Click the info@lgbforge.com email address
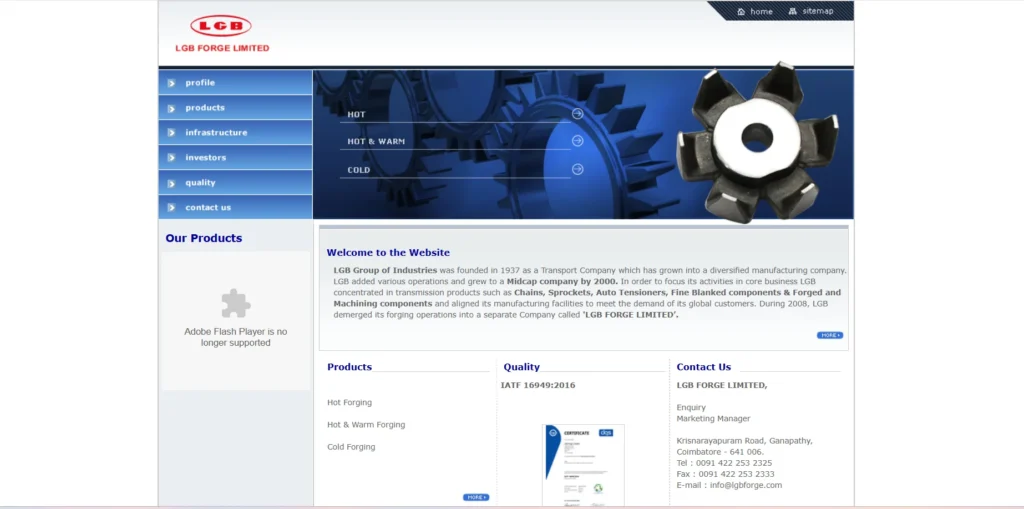The height and width of the screenshot is (509, 1024). (x=746, y=485)
